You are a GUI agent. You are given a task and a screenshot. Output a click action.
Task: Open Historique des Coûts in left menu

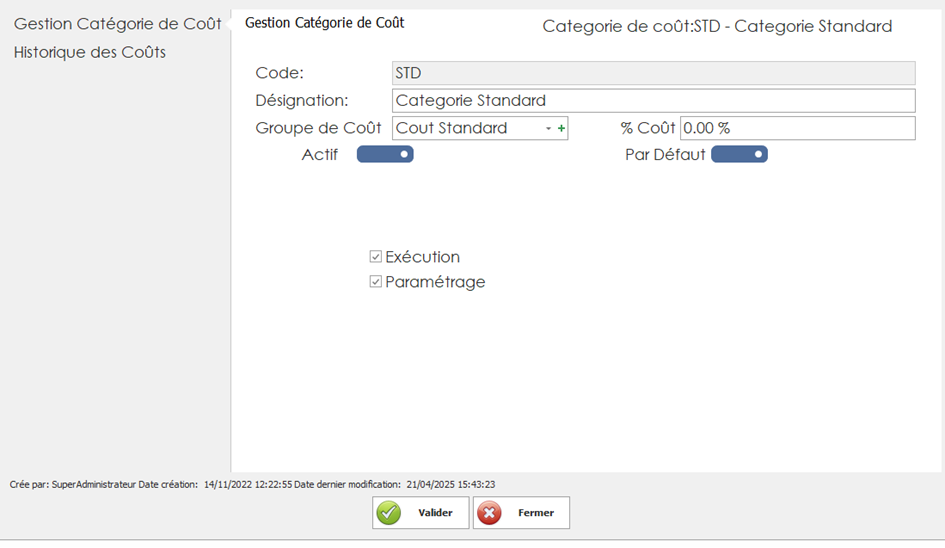tap(90, 52)
